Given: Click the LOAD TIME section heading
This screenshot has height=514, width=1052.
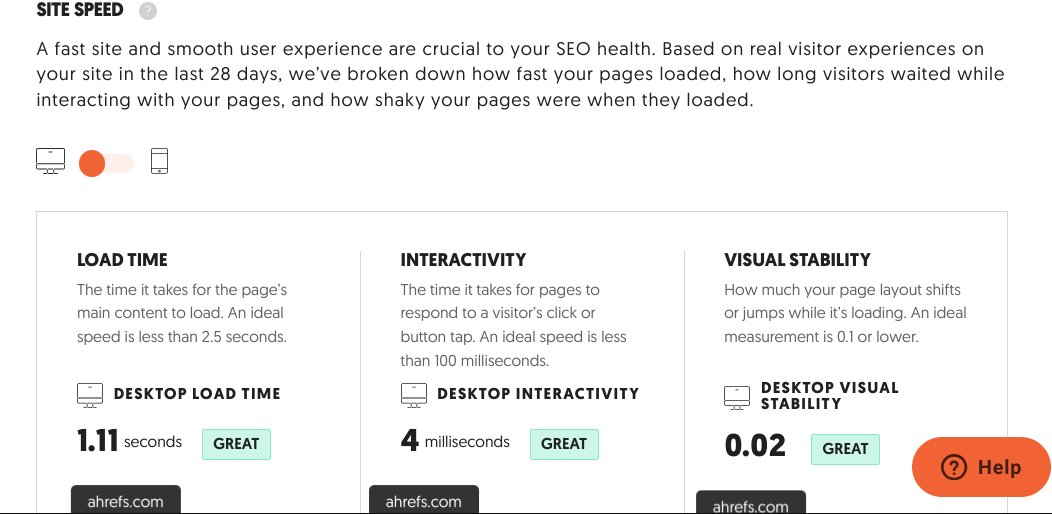Looking at the screenshot, I should (x=122, y=260).
